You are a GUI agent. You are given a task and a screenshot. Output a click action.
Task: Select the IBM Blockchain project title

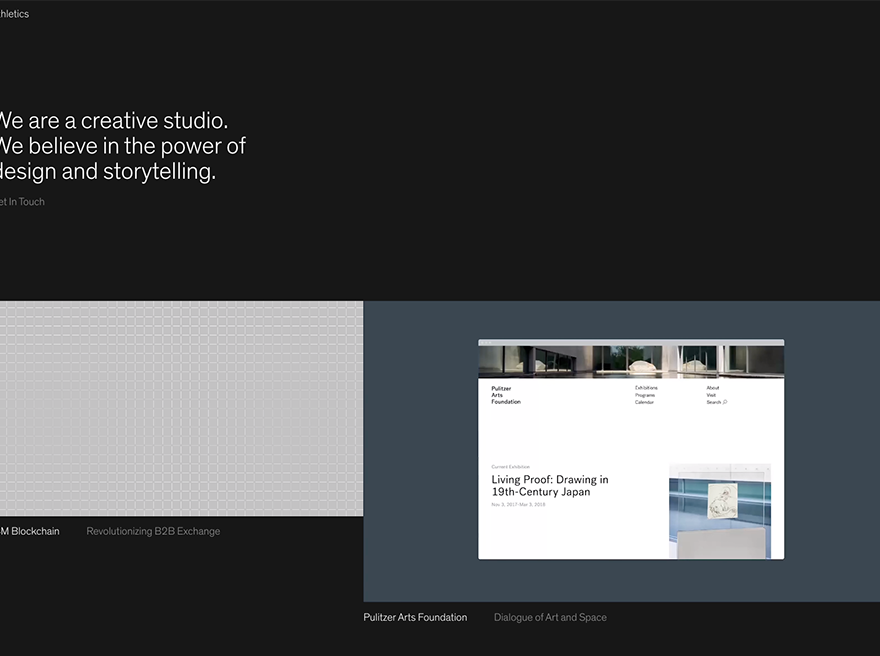(x=30, y=531)
